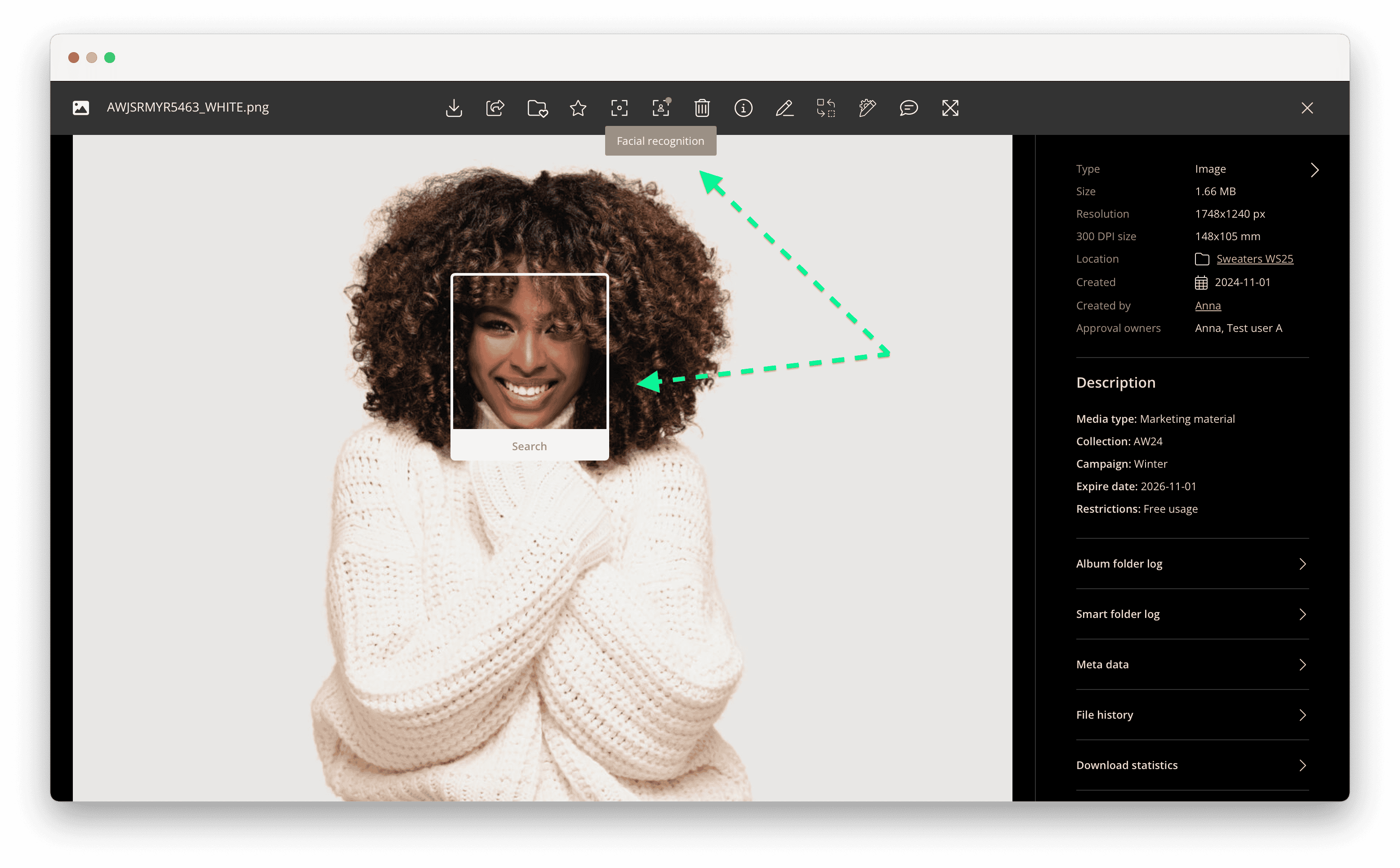Add the image to a favorite folder

click(536, 107)
